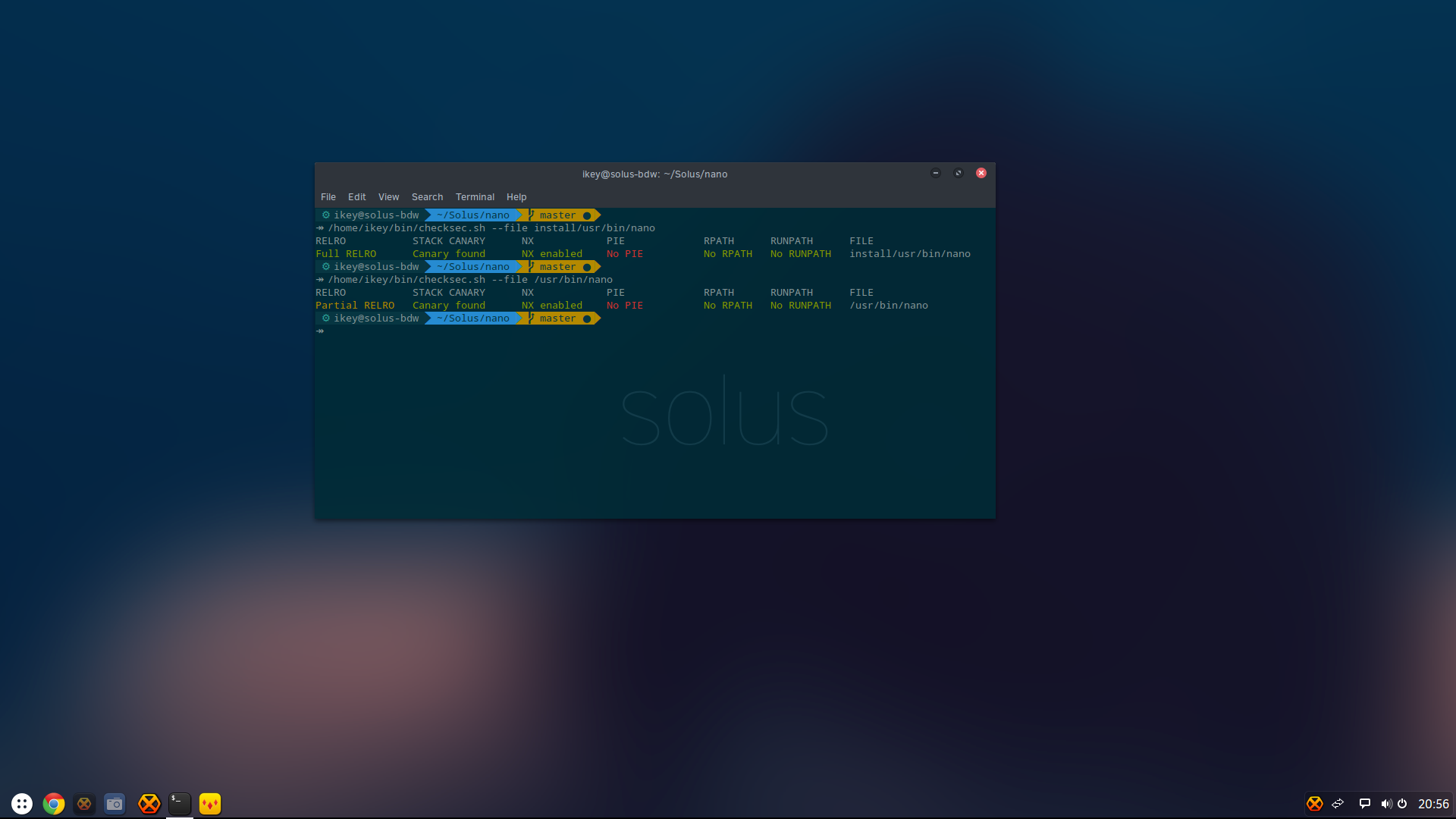Open the Terminal menu
The image size is (1456, 819).
tap(475, 197)
